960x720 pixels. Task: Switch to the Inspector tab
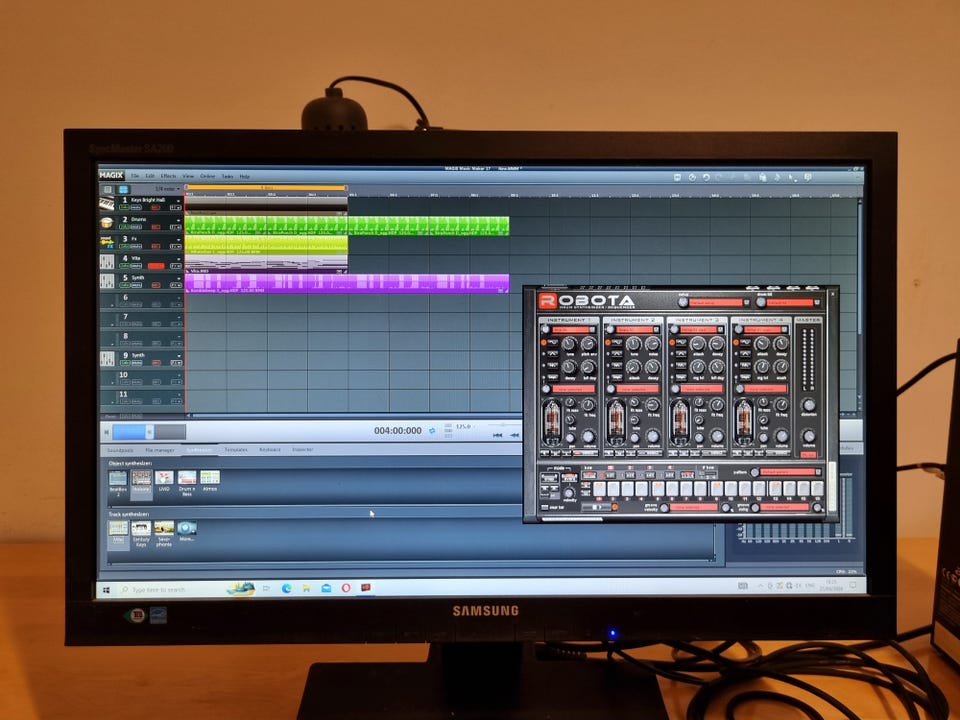click(x=302, y=450)
